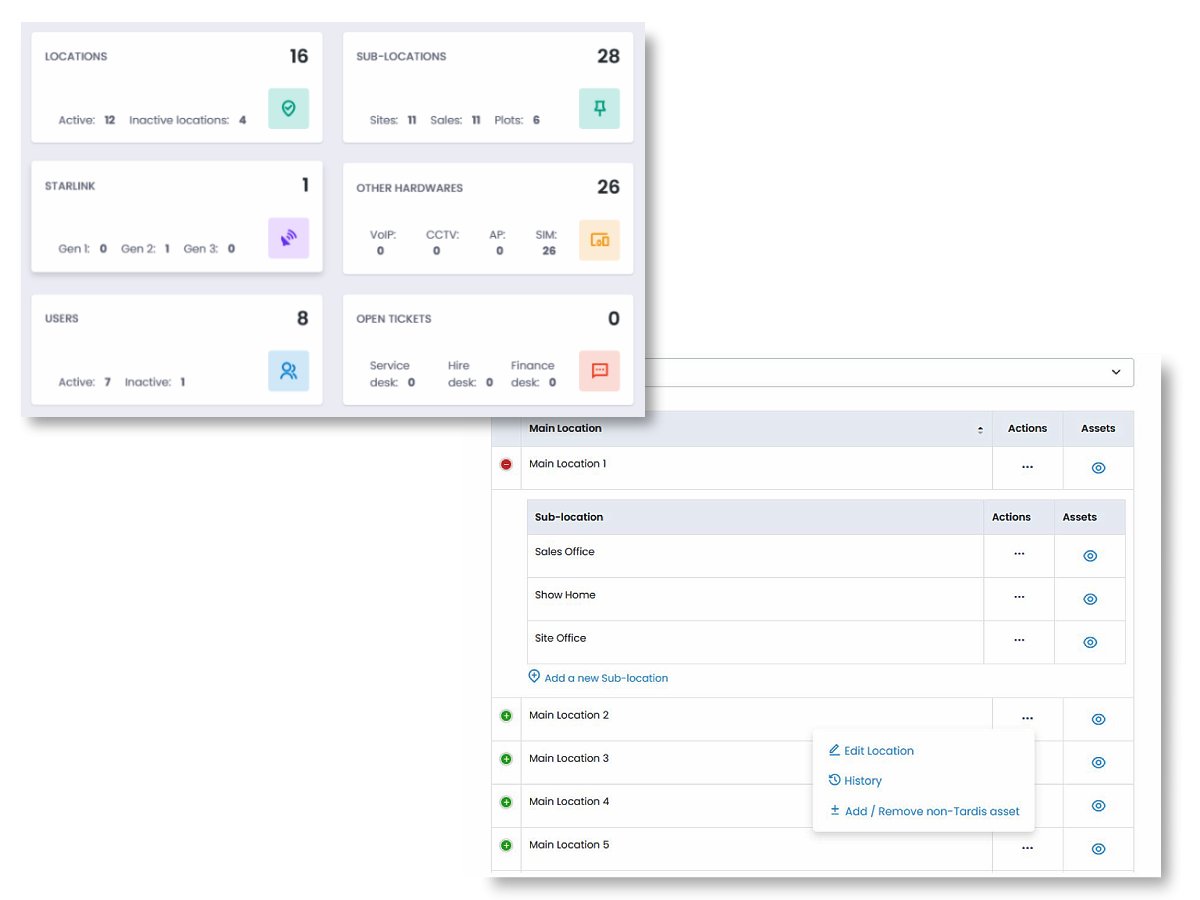Open the dropdown above the location table
Image resolution: width=1200 pixels, height=900 pixels.
[1115, 372]
